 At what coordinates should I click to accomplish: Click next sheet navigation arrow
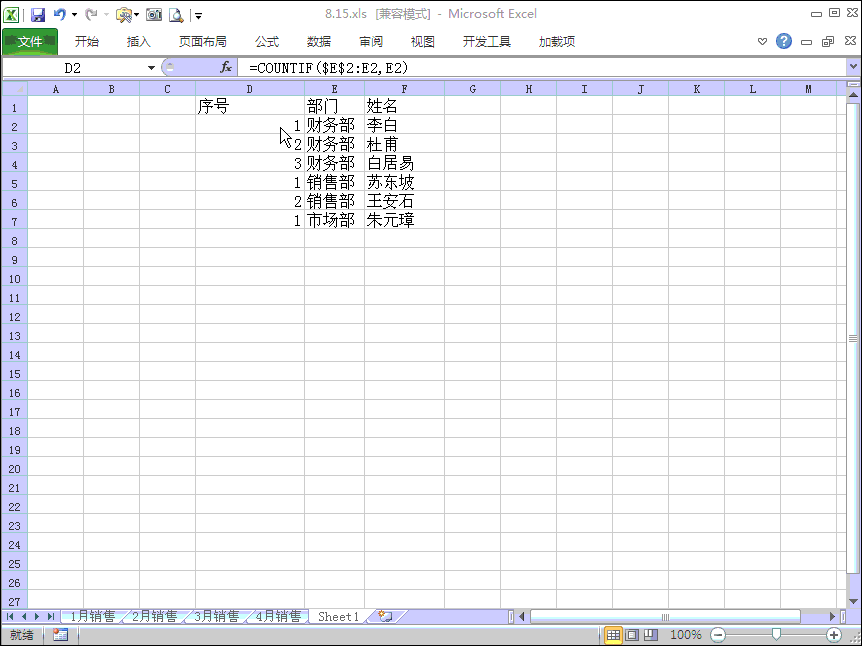click(37, 616)
